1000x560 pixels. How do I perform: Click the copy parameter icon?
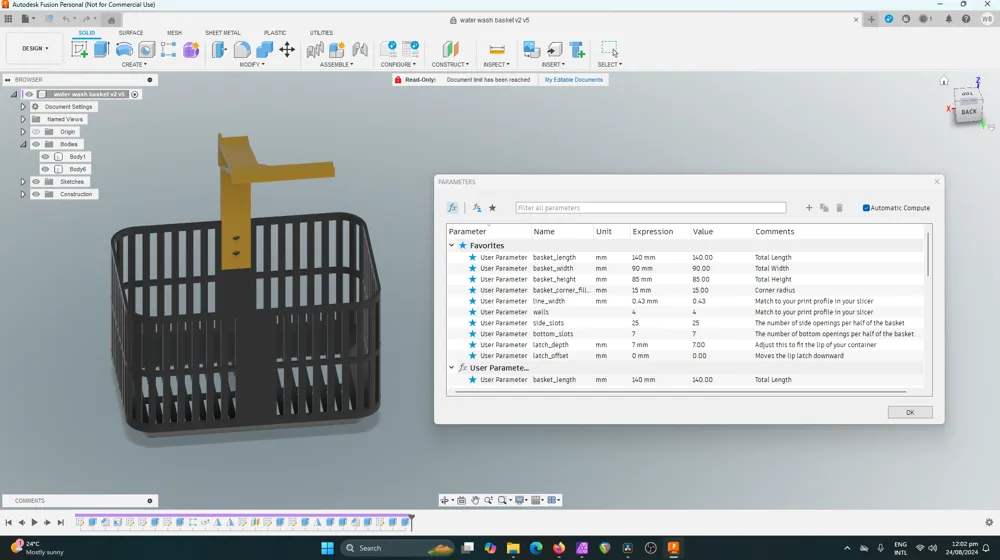pos(824,208)
